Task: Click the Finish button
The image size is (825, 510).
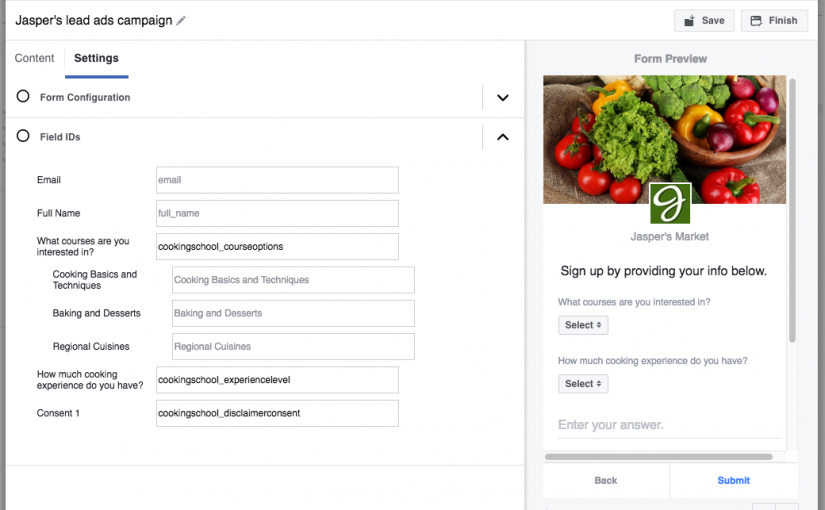Action: tap(774, 21)
